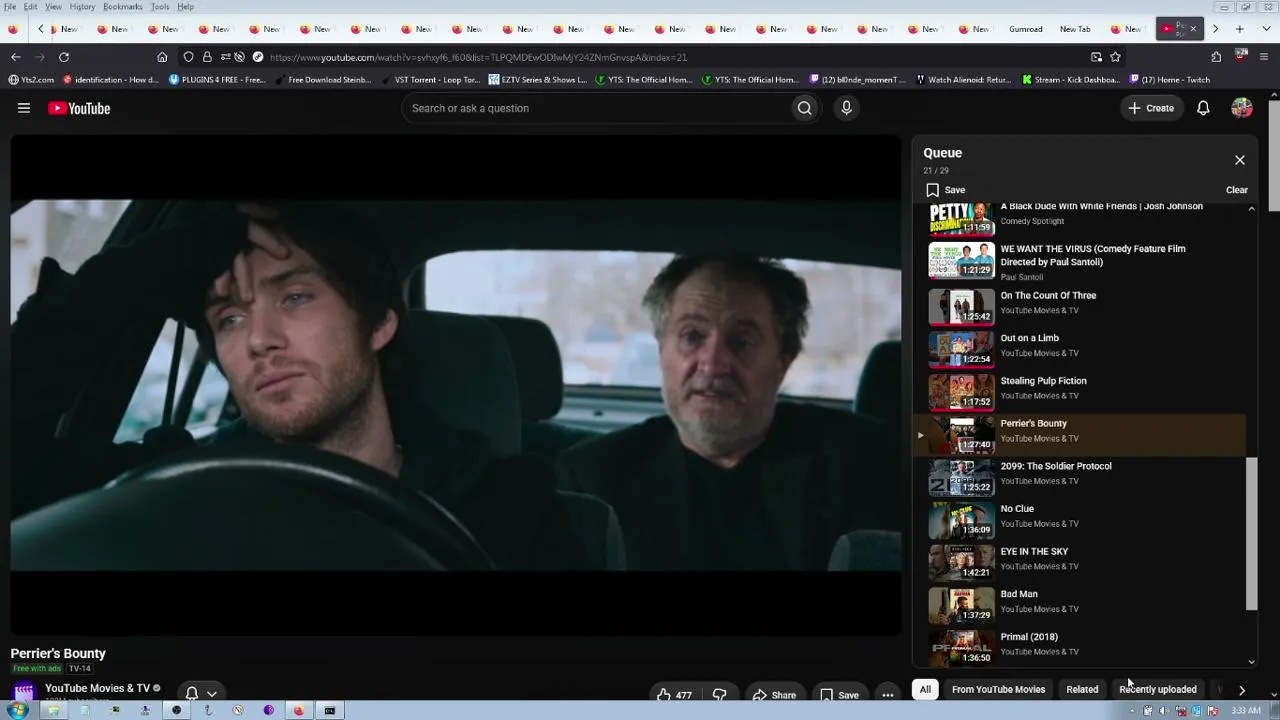Click the queue list scrollbar thumb
This screenshot has width=1280, height=720.
(x=1251, y=534)
